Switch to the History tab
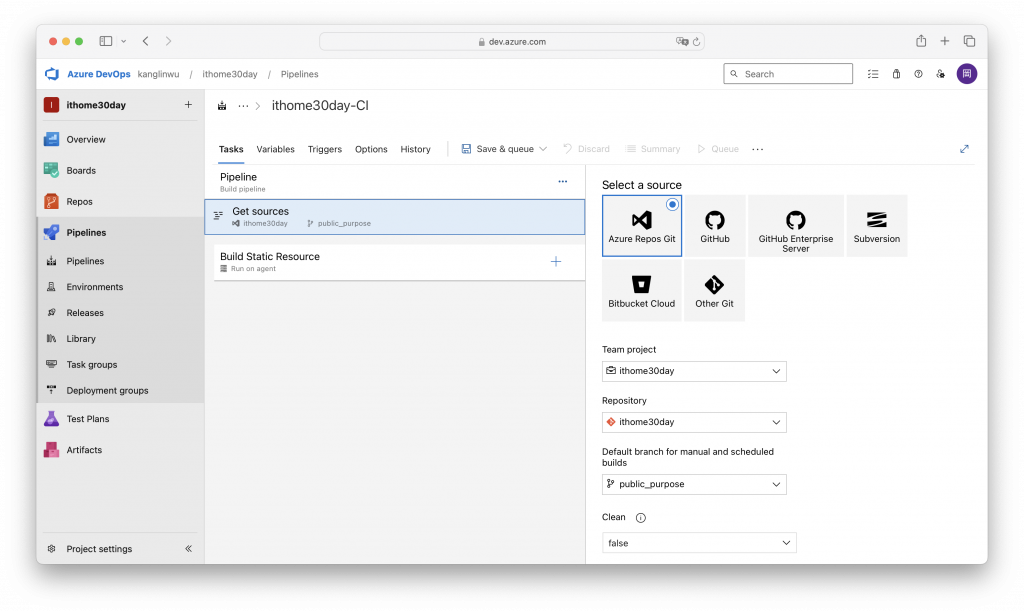This screenshot has height=612, width=1024. pos(415,149)
